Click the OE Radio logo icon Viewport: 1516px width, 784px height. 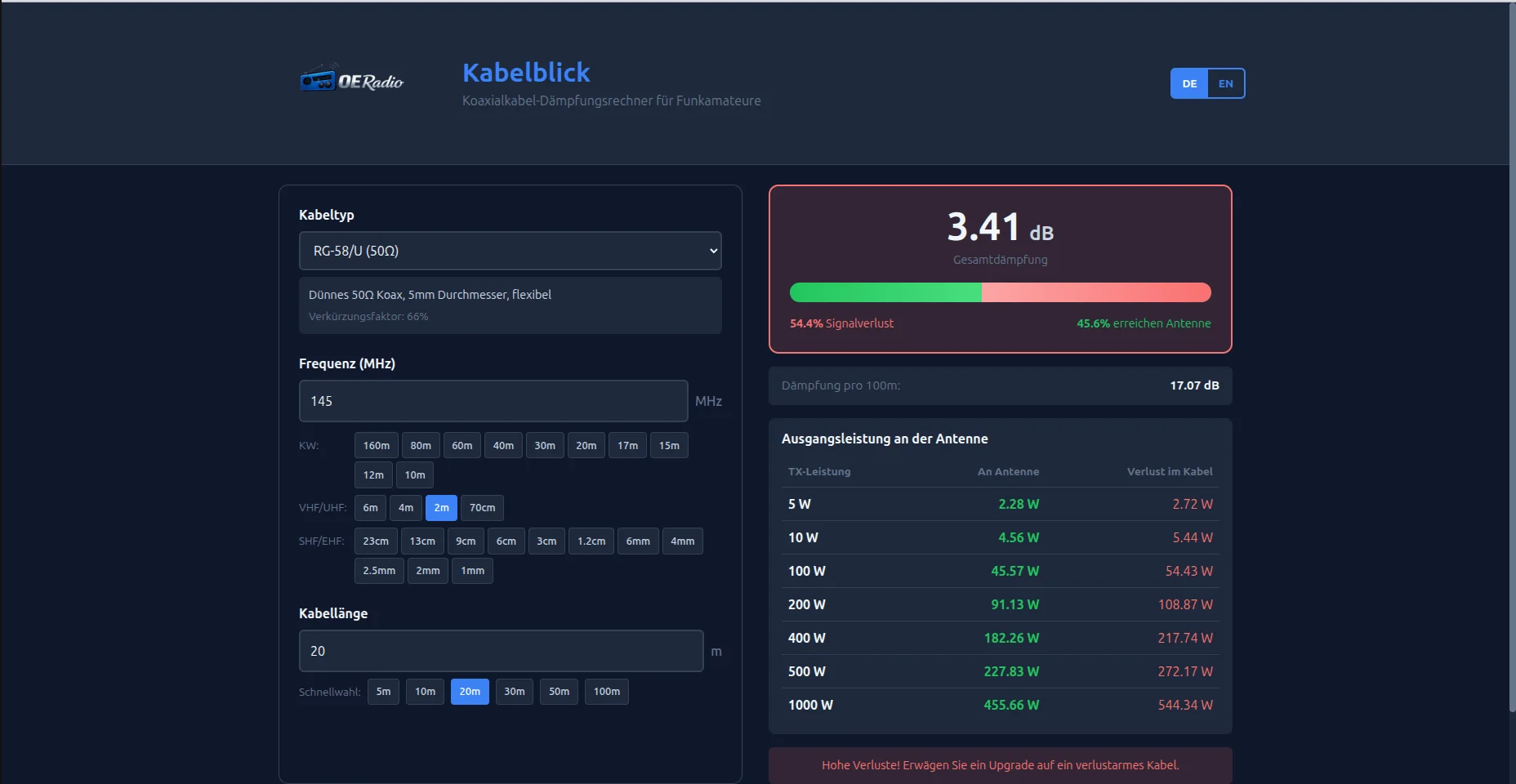(318, 80)
